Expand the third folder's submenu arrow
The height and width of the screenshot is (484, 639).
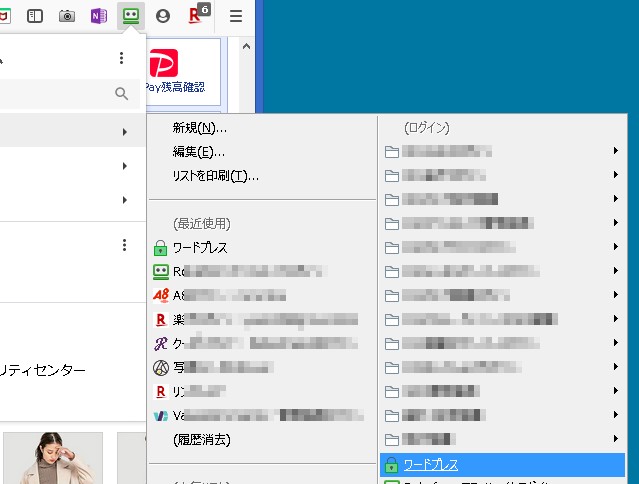(616, 199)
